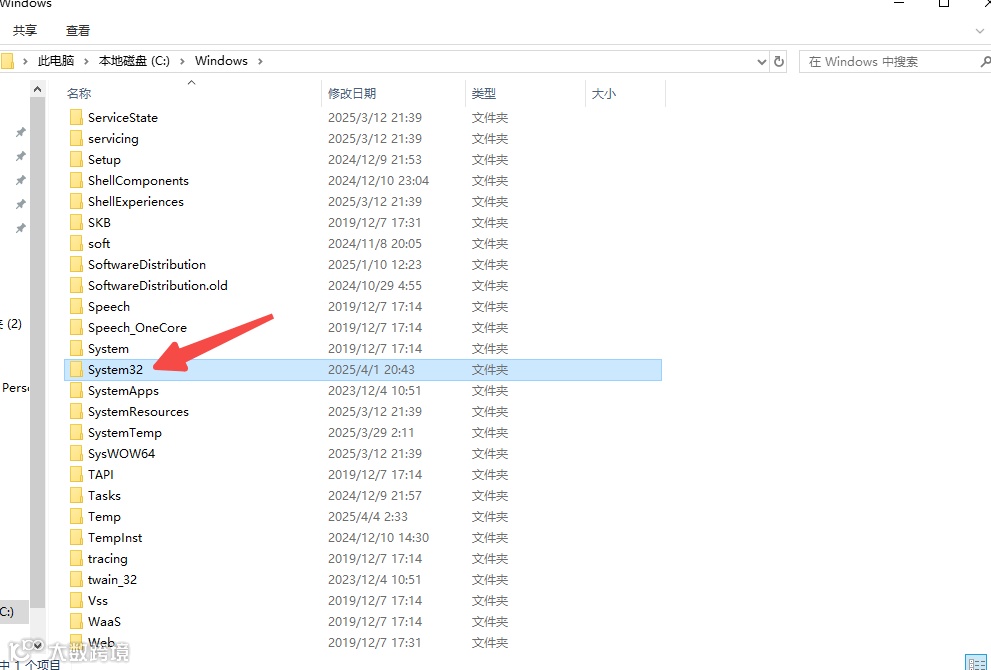The height and width of the screenshot is (670, 991).
Task: Click the SystemTemp date 2025/3/29 2:11
Action: [371, 432]
